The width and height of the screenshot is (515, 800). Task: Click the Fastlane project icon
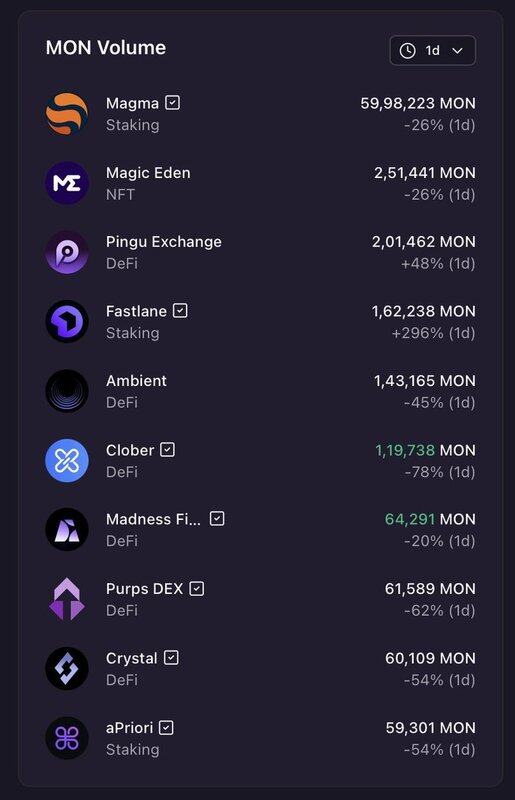(x=67, y=322)
